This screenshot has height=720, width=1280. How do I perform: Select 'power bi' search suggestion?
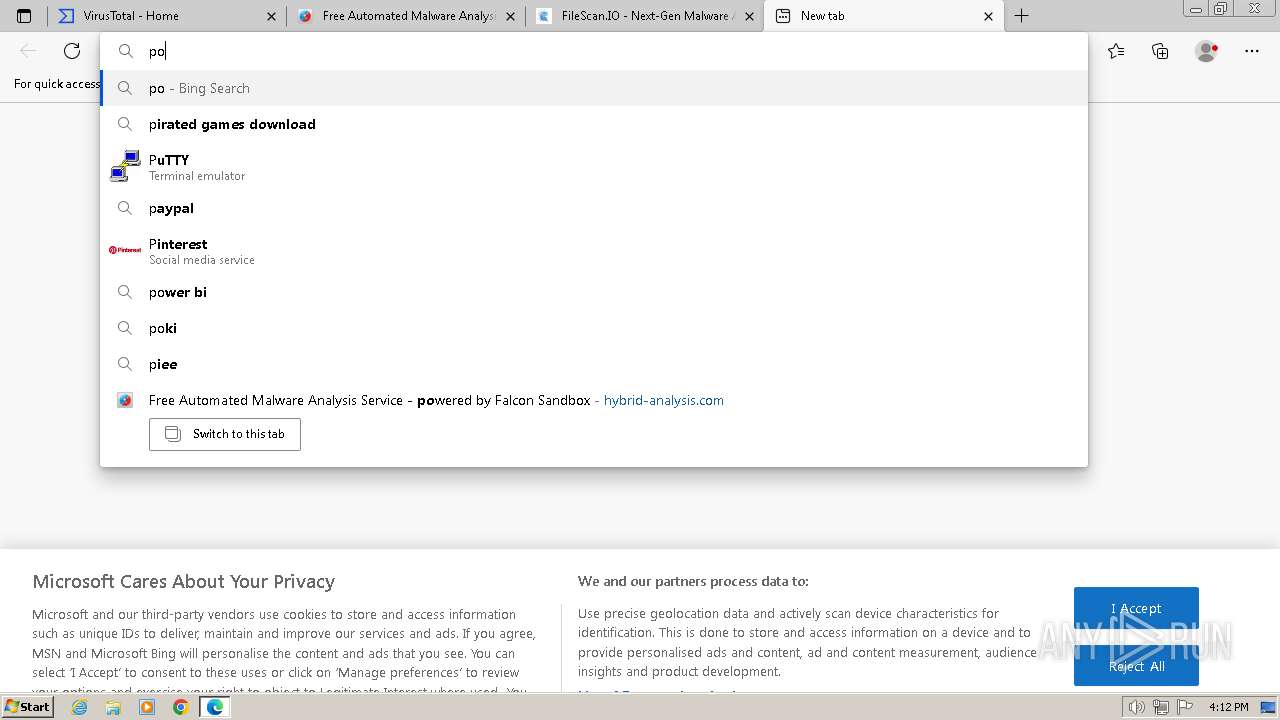[594, 292]
